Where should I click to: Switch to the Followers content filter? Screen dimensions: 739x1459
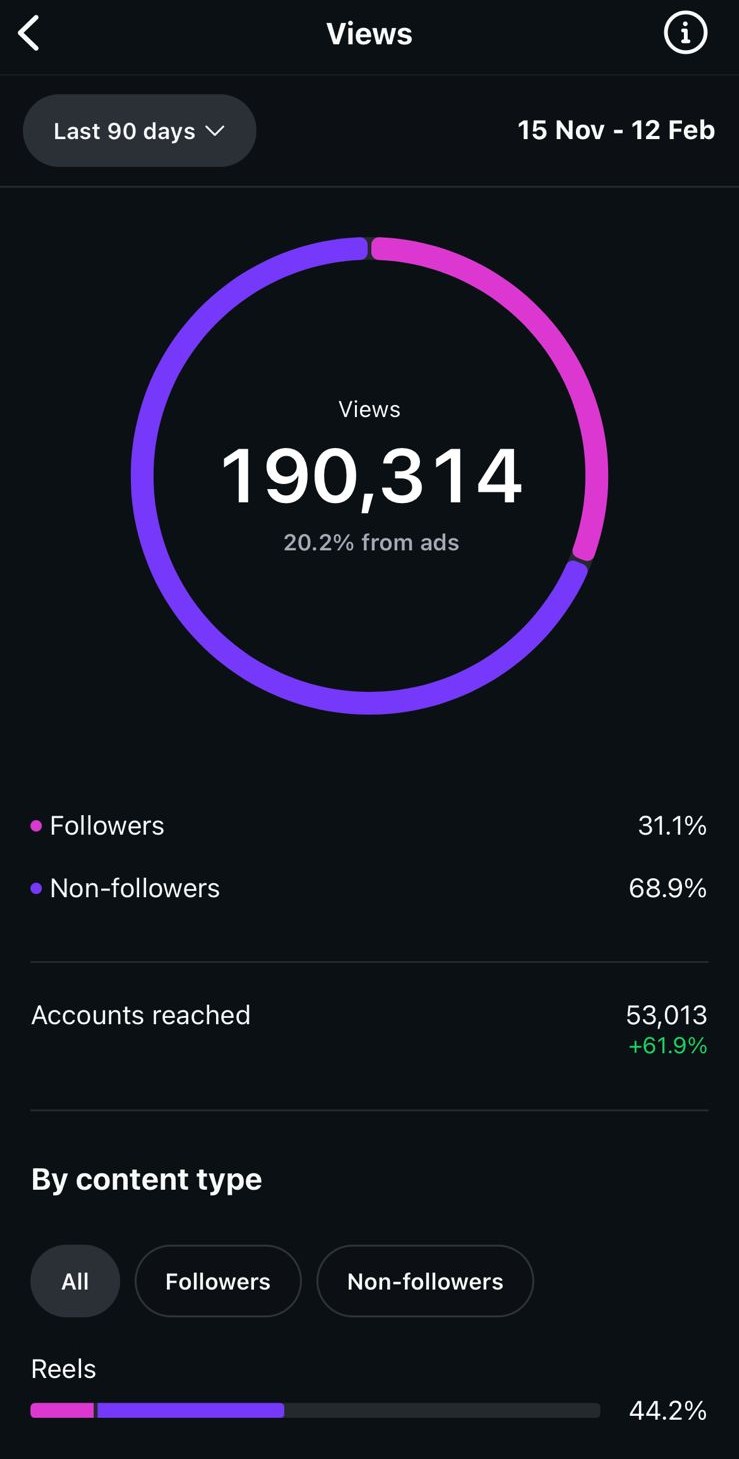pos(218,1281)
